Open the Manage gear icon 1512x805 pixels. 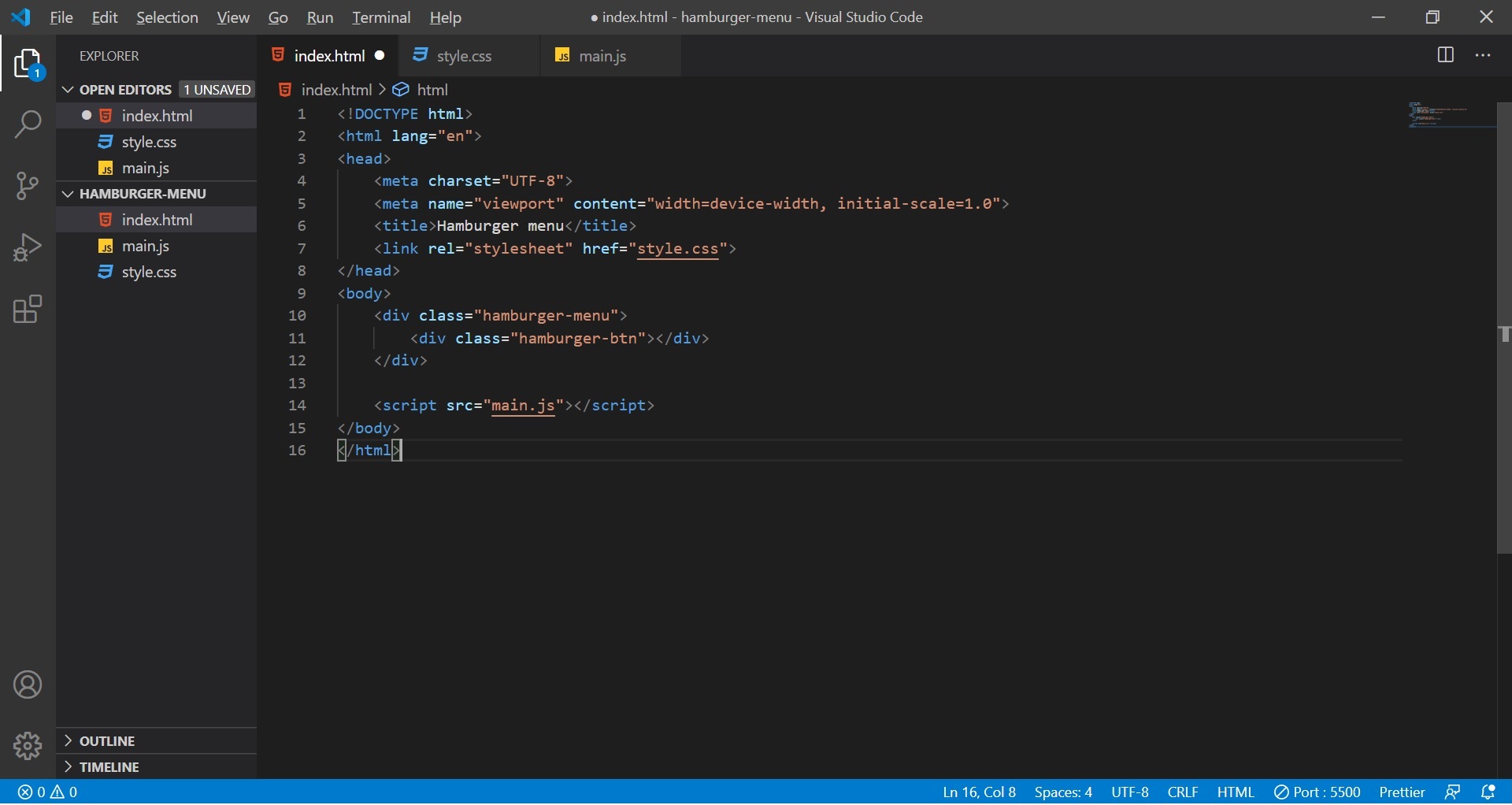pos(28,745)
